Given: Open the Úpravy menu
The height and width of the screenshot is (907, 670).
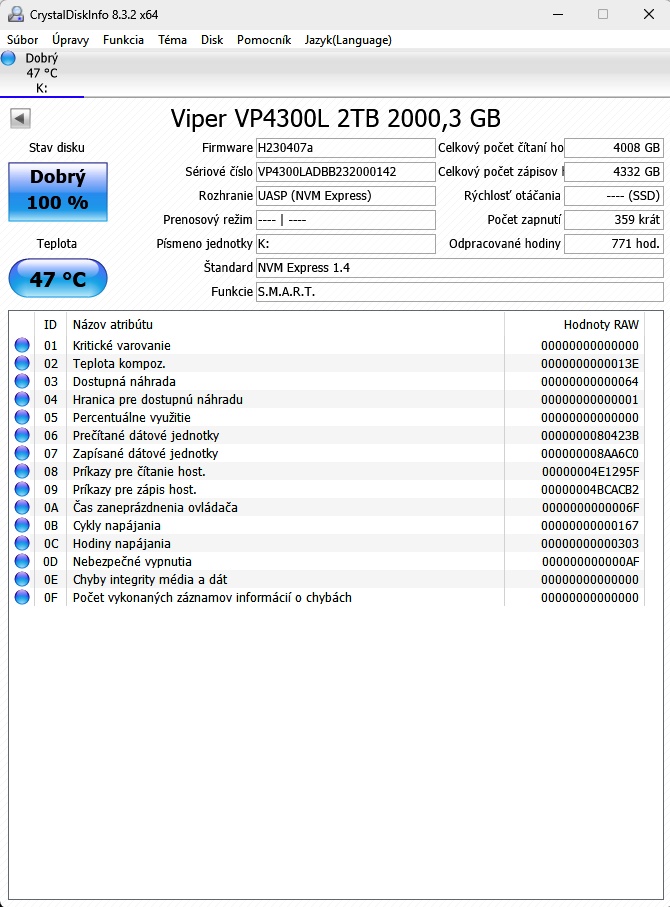Looking at the screenshot, I should point(71,40).
